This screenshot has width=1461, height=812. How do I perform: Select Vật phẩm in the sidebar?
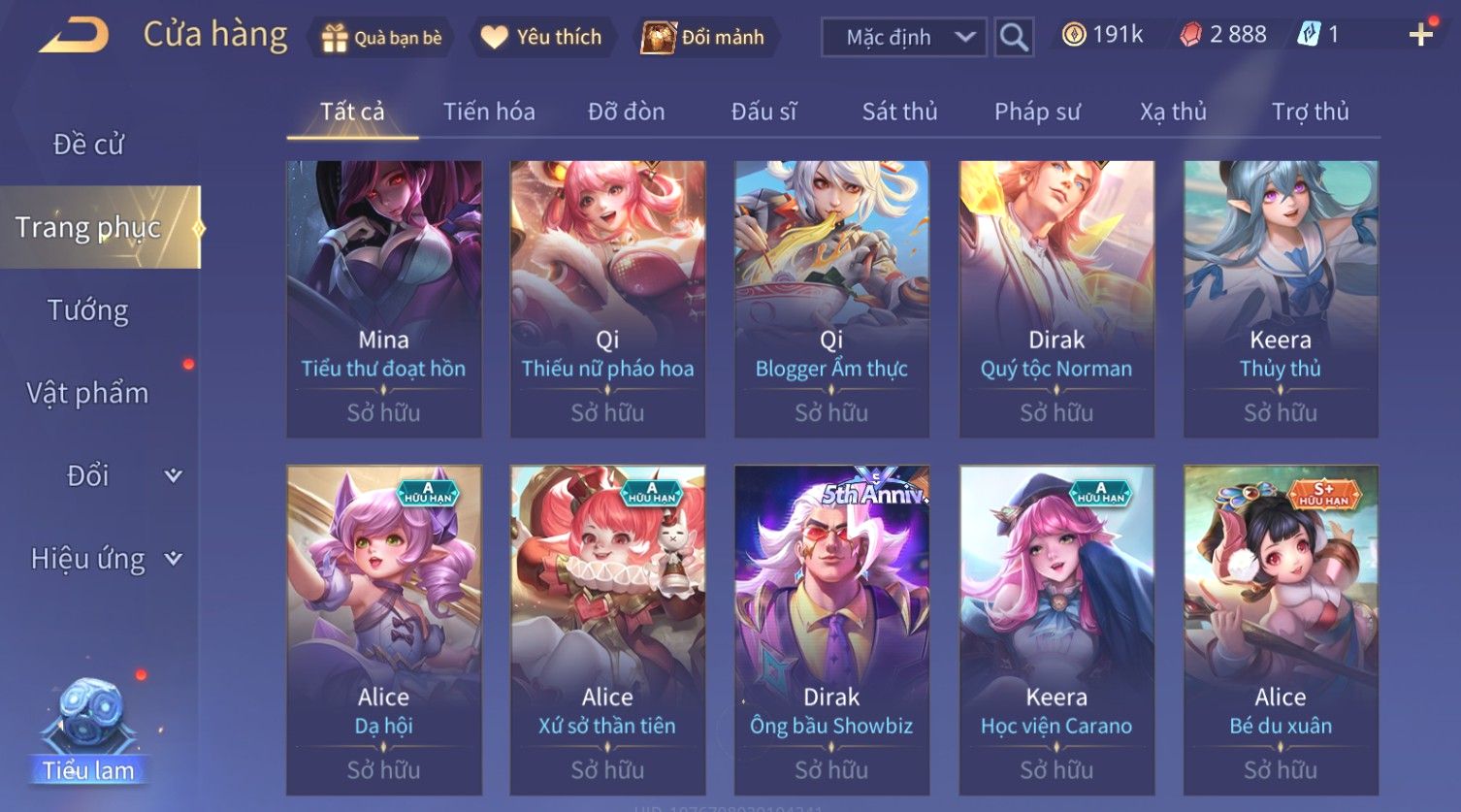pyautogui.click(x=87, y=393)
